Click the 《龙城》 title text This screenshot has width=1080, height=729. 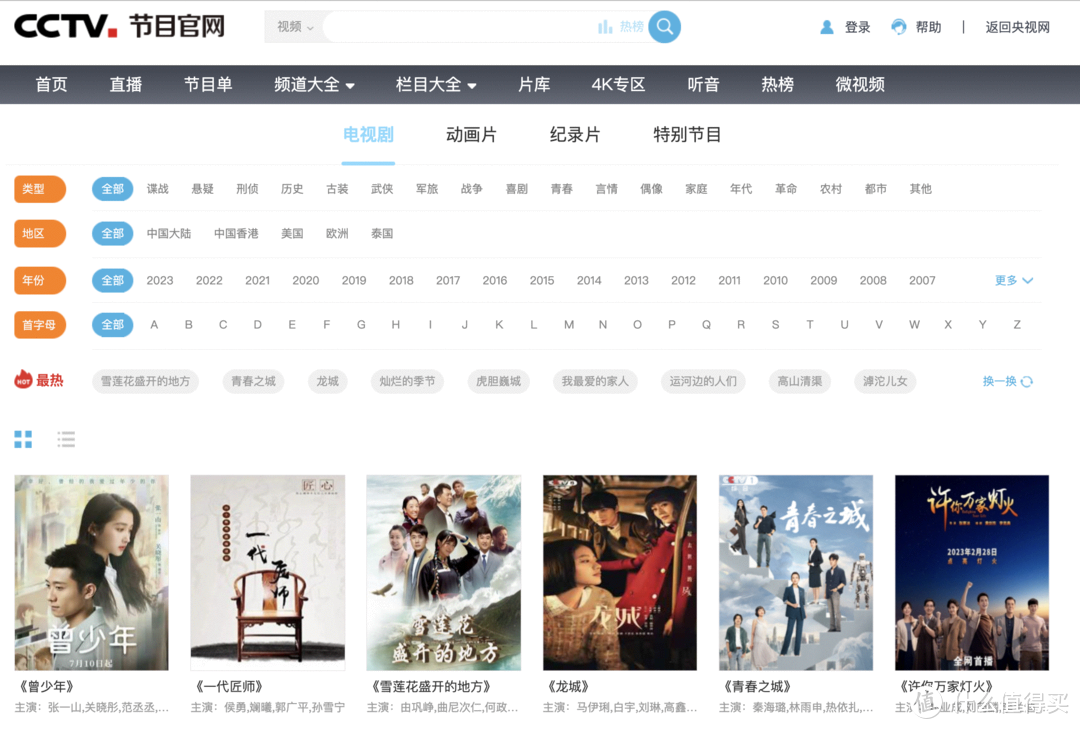(x=568, y=687)
